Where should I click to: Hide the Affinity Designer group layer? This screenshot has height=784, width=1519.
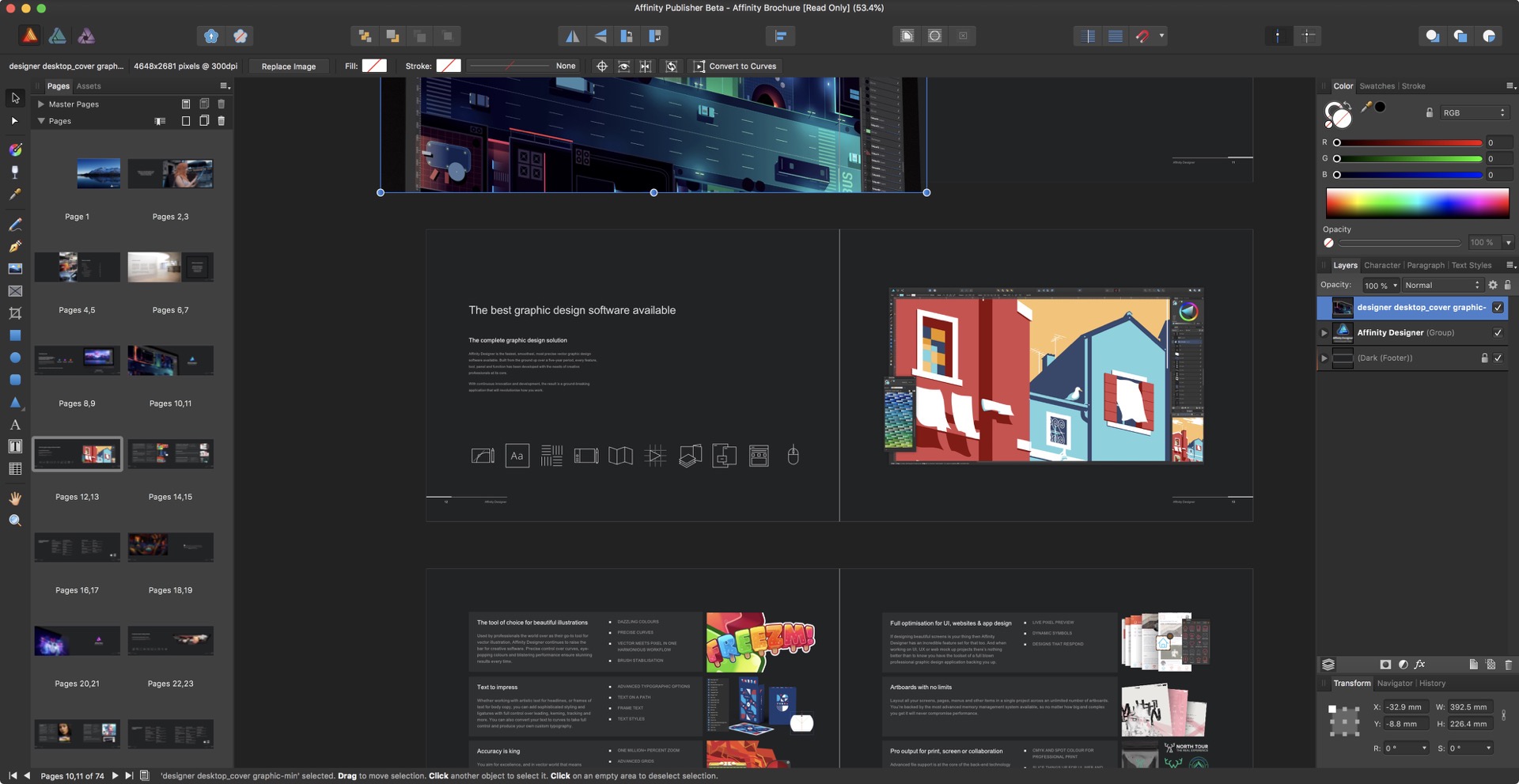pyautogui.click(x=1498, y=333)
